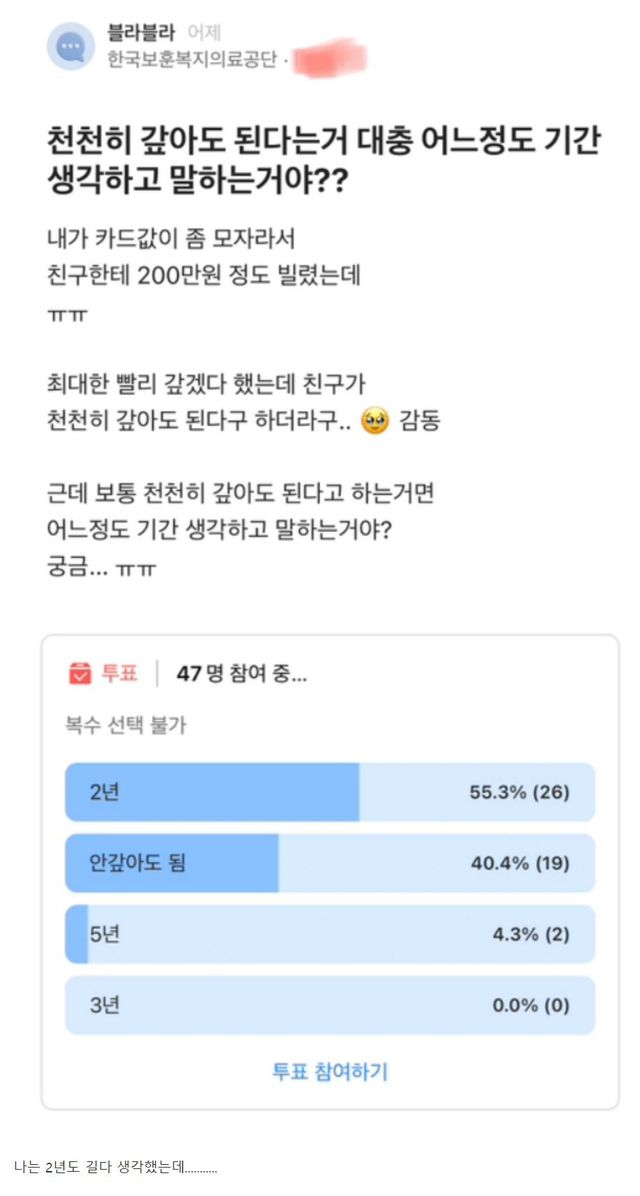Screen dimensions: 640x1196
Task: Click the line mentioning 200만원
Action: (203, 275)
